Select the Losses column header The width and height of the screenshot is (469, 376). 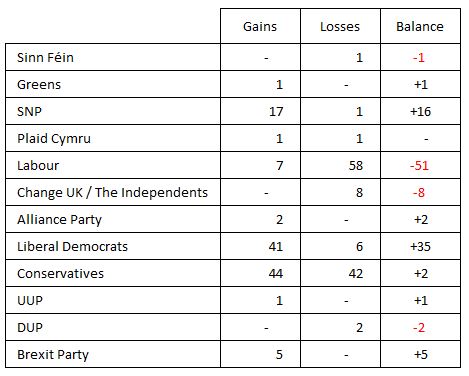340,27
